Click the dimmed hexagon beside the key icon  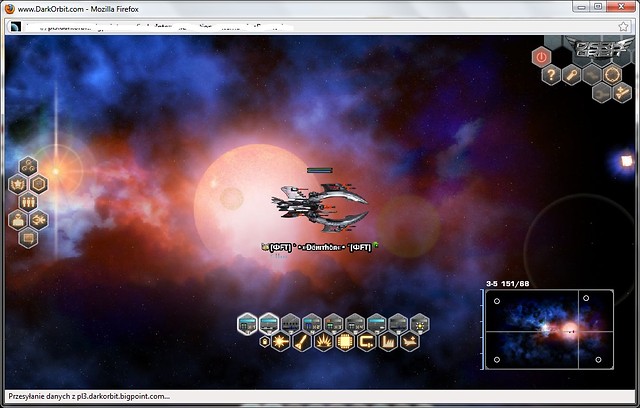point(592,75)
